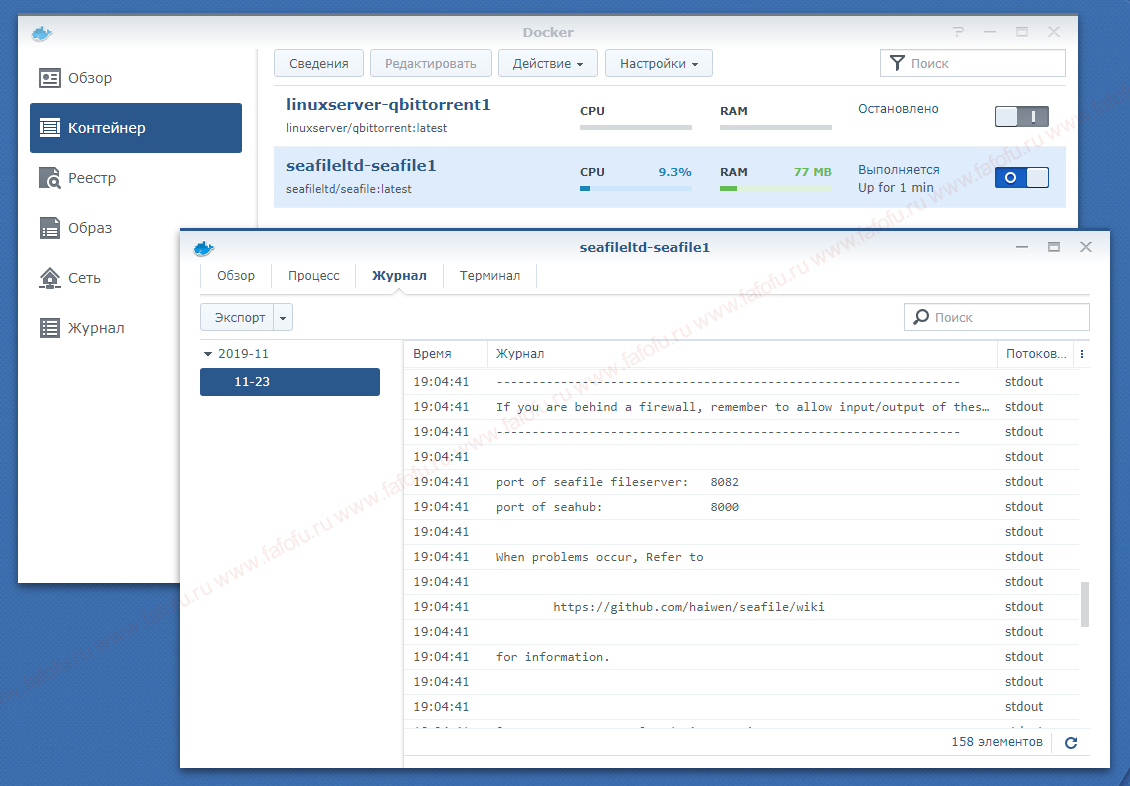This screenshot has height=786, width=1130.
Task: Select the 'If you are behind a firewall' log row
Action: coord(741,407)
